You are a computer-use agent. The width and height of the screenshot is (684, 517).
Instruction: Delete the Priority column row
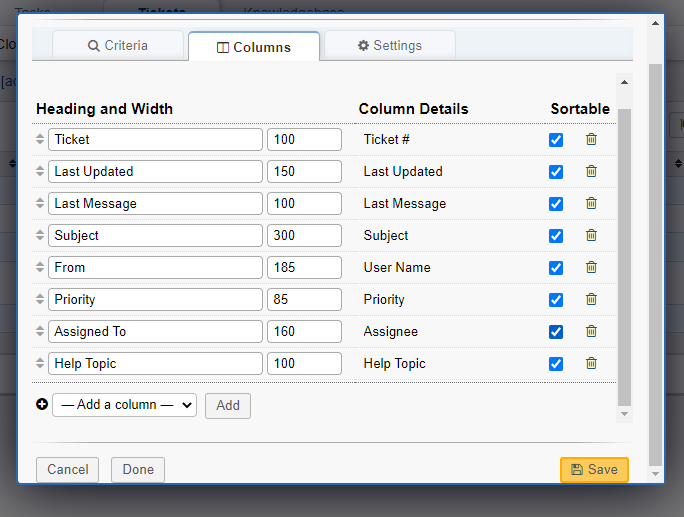click(591, 300)
